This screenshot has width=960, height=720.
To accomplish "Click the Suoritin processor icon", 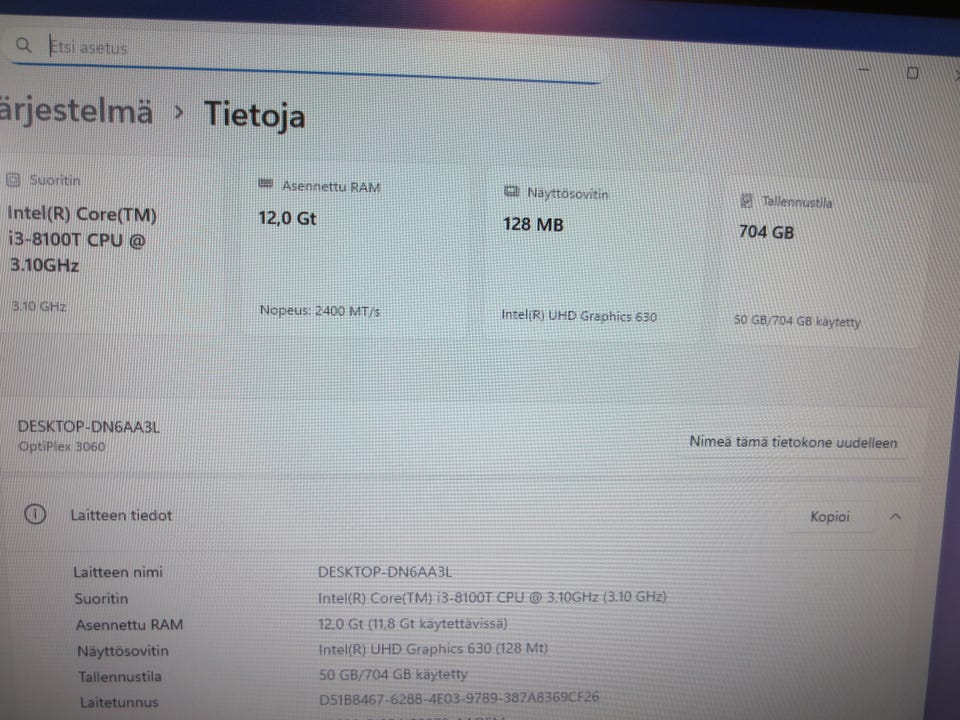I will 13,179.
